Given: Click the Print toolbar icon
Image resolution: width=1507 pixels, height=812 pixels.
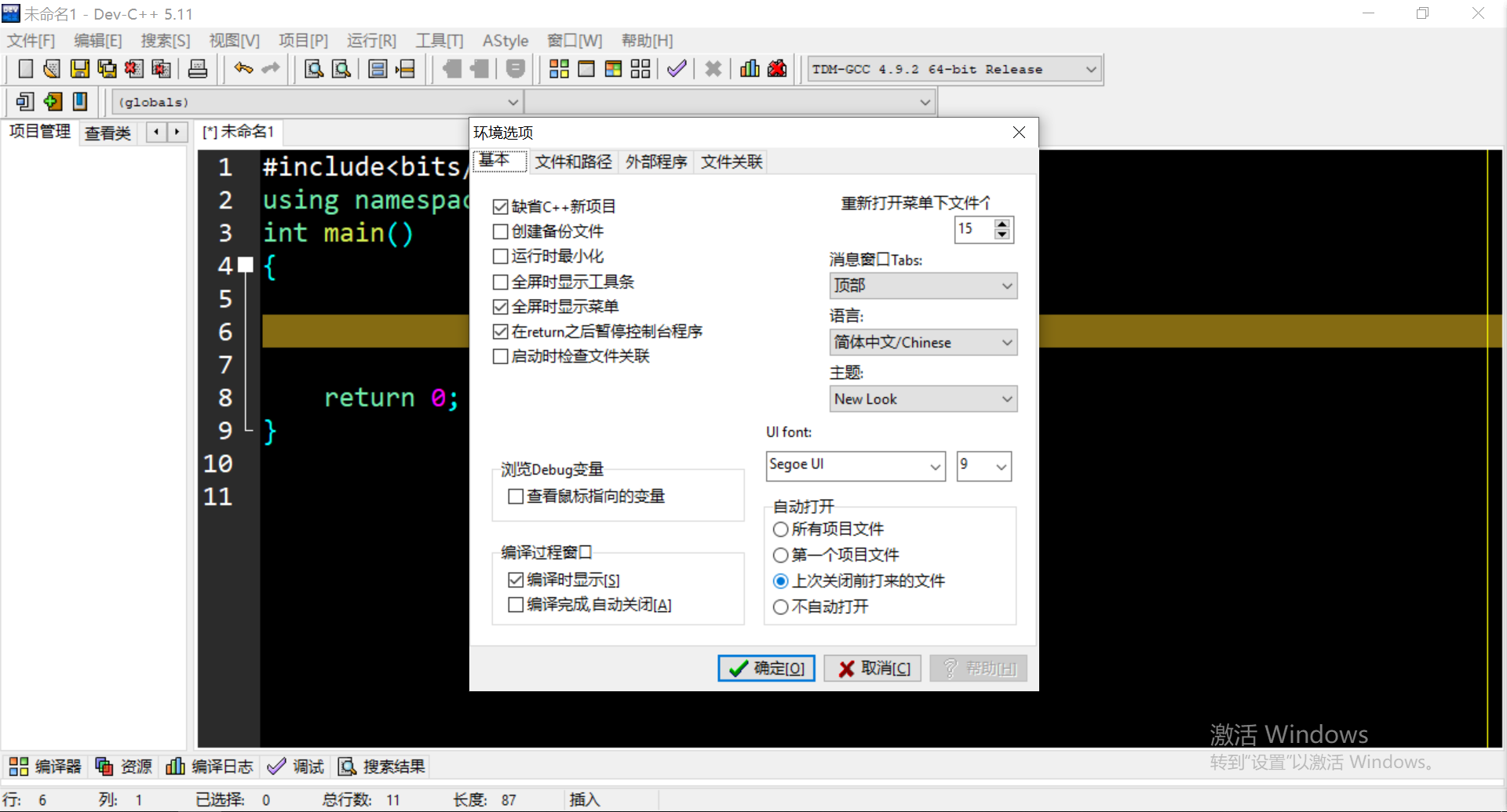Looking at the screenshot, I should click(198, 69).
